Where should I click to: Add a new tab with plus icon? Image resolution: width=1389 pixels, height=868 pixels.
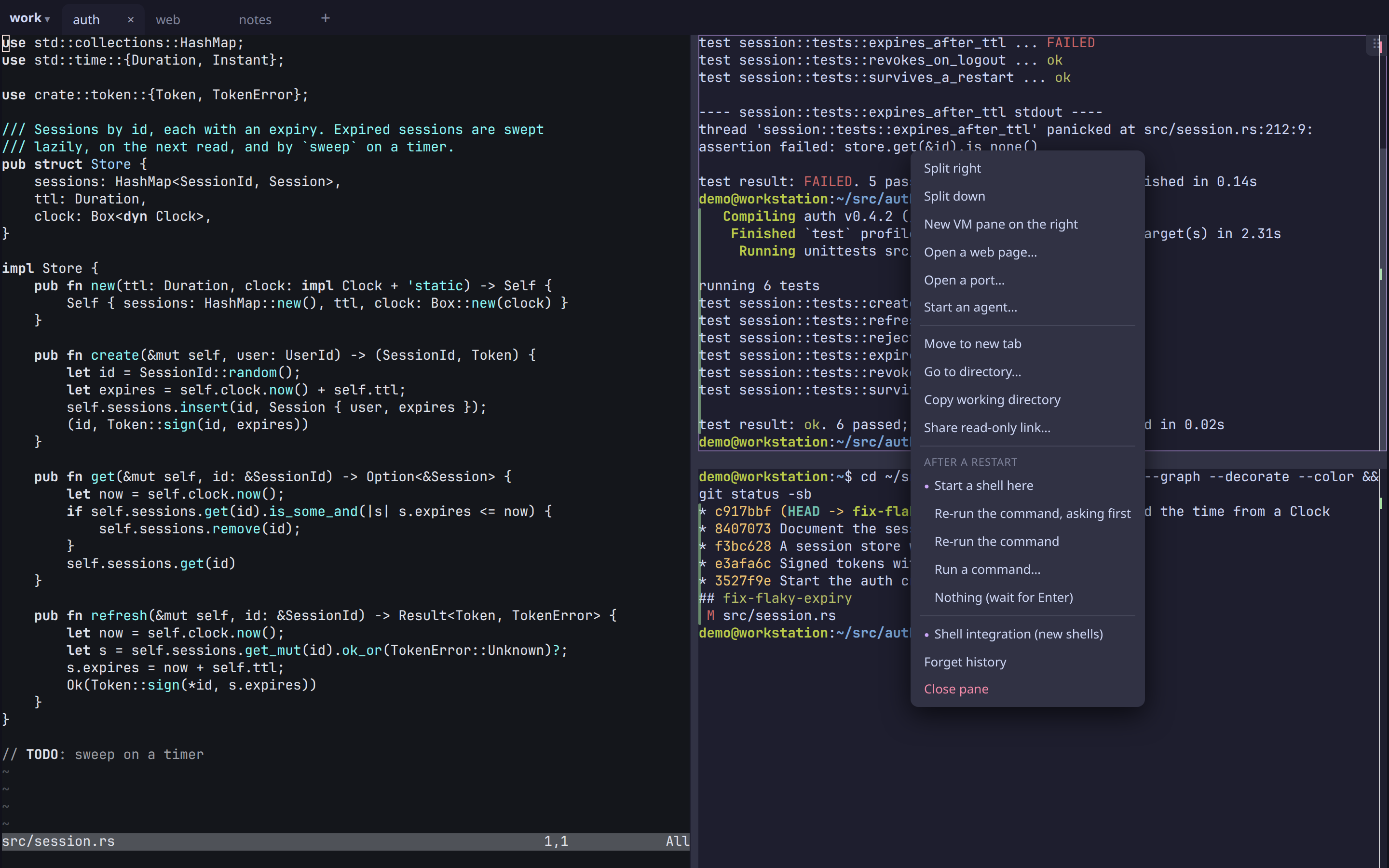click(x=326, y=18)
